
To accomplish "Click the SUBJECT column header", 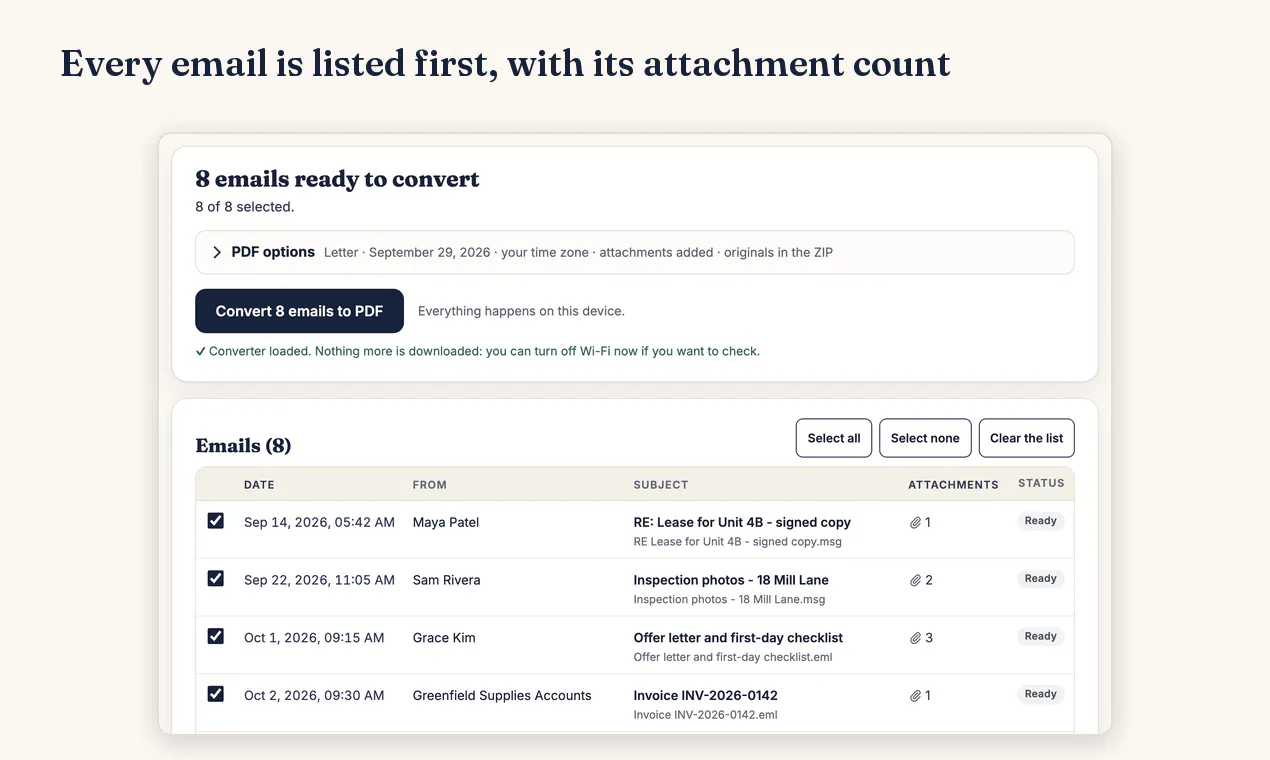I will (661, 485).
